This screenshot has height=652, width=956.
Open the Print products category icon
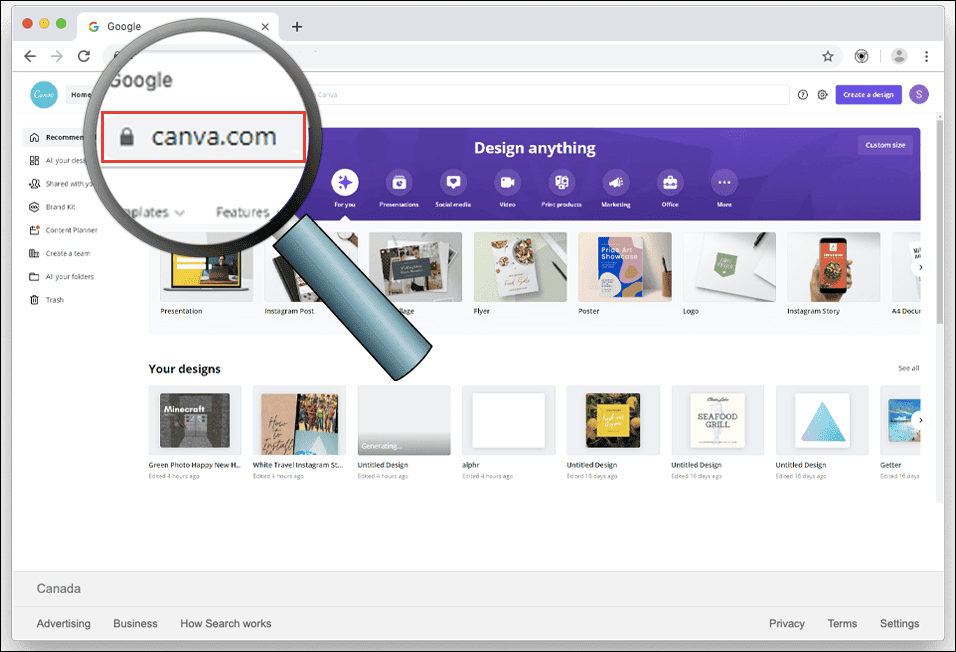point(561,184)
